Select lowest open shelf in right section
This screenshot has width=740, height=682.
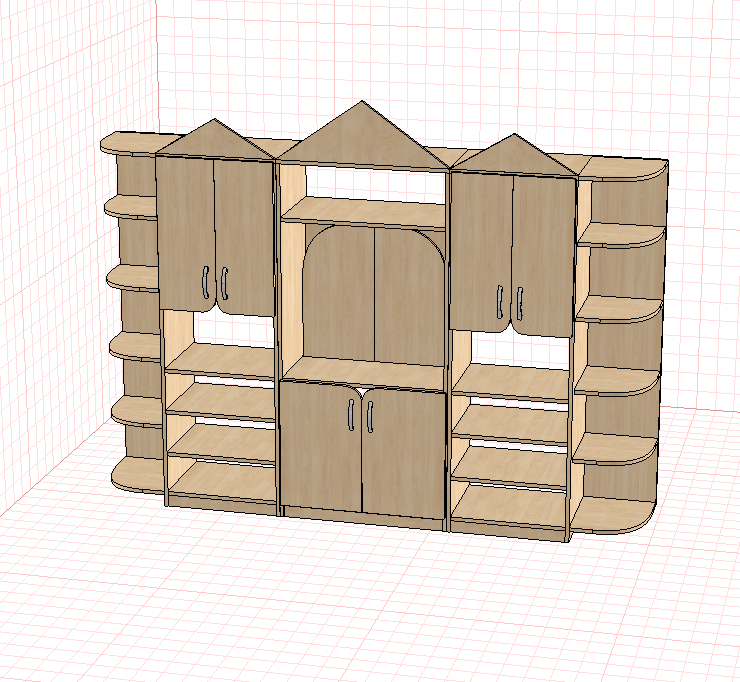click(x=510, y=505)
